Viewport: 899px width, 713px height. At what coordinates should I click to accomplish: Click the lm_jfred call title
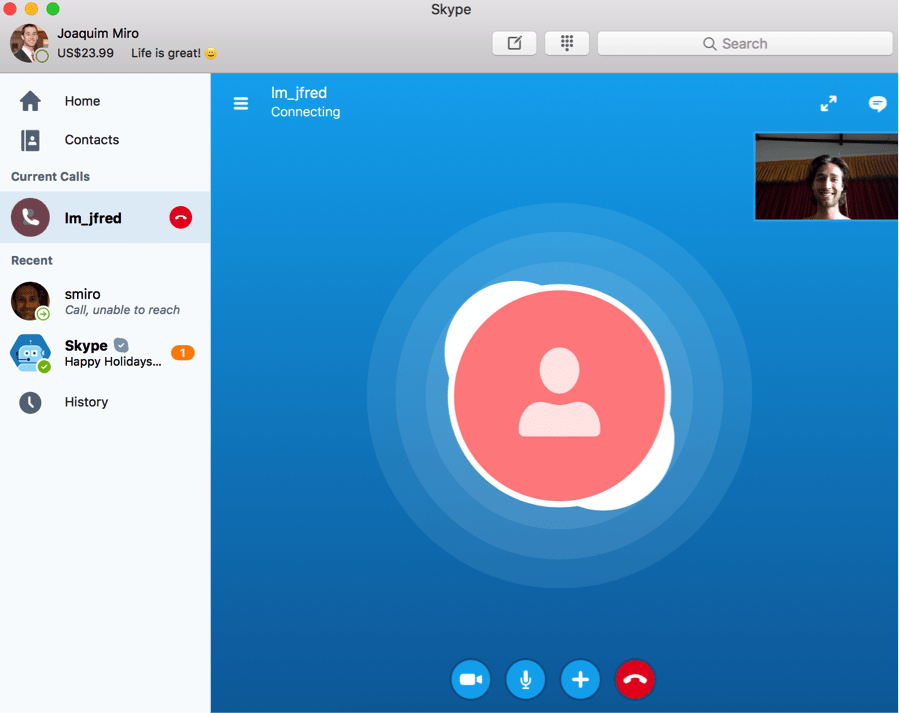pyautogui.click(x=299, y=93)
